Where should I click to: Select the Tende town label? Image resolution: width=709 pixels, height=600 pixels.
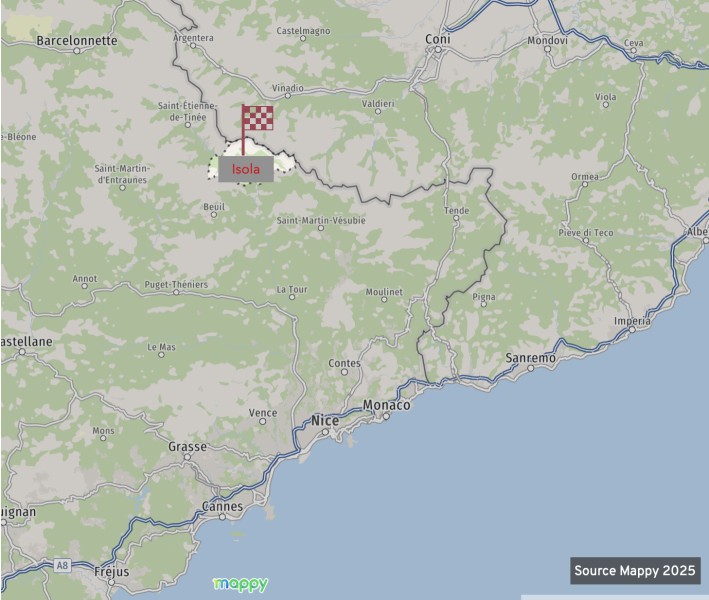coord(456,210)
